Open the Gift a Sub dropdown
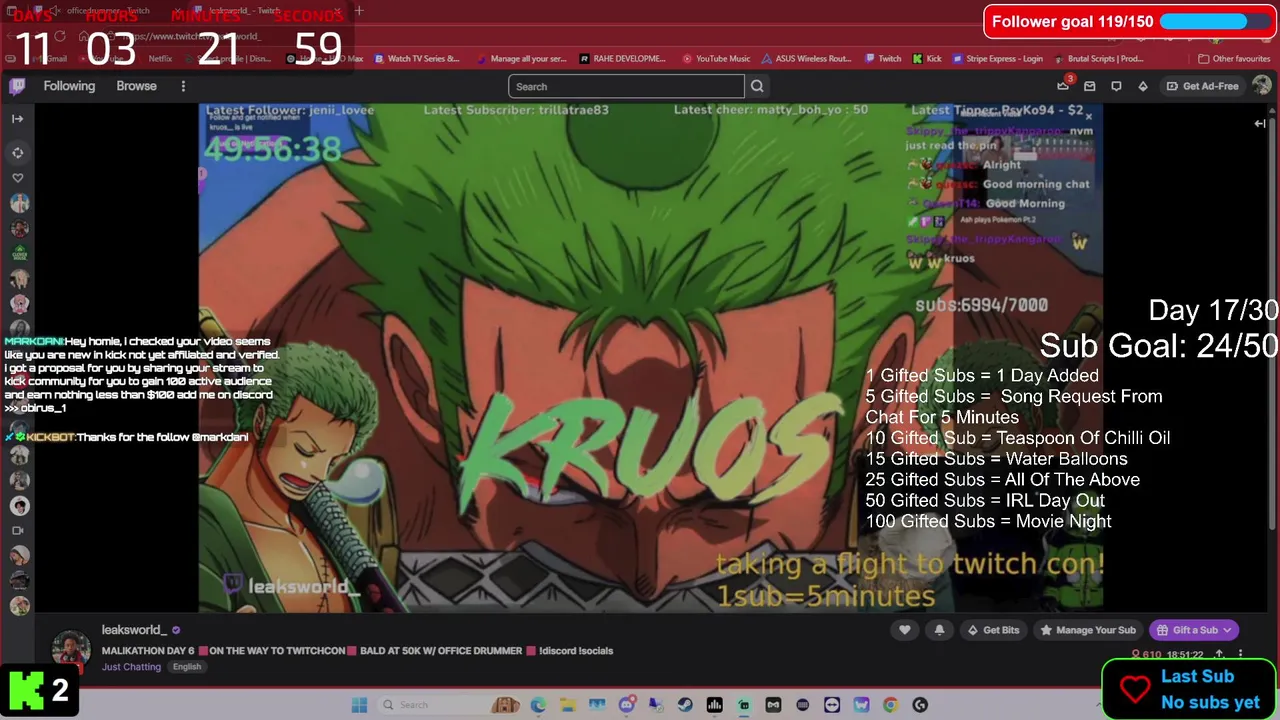 (x=1194, y=630)
